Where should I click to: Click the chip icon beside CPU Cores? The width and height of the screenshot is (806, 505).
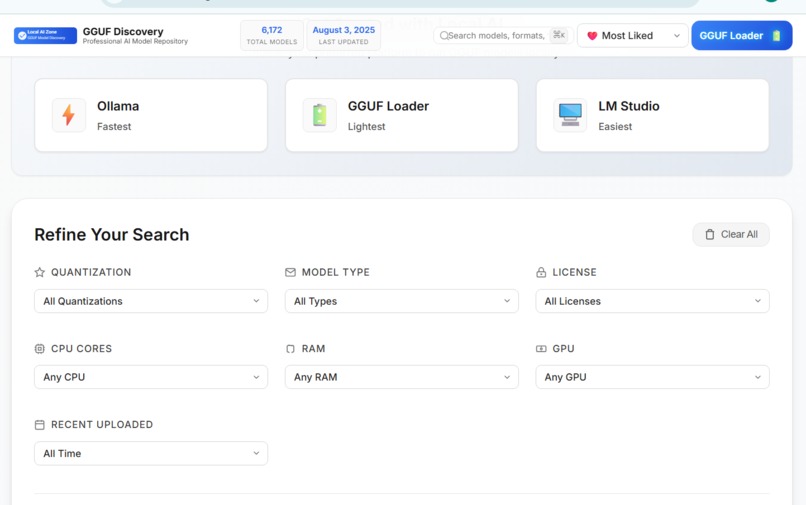click(40, 349)
